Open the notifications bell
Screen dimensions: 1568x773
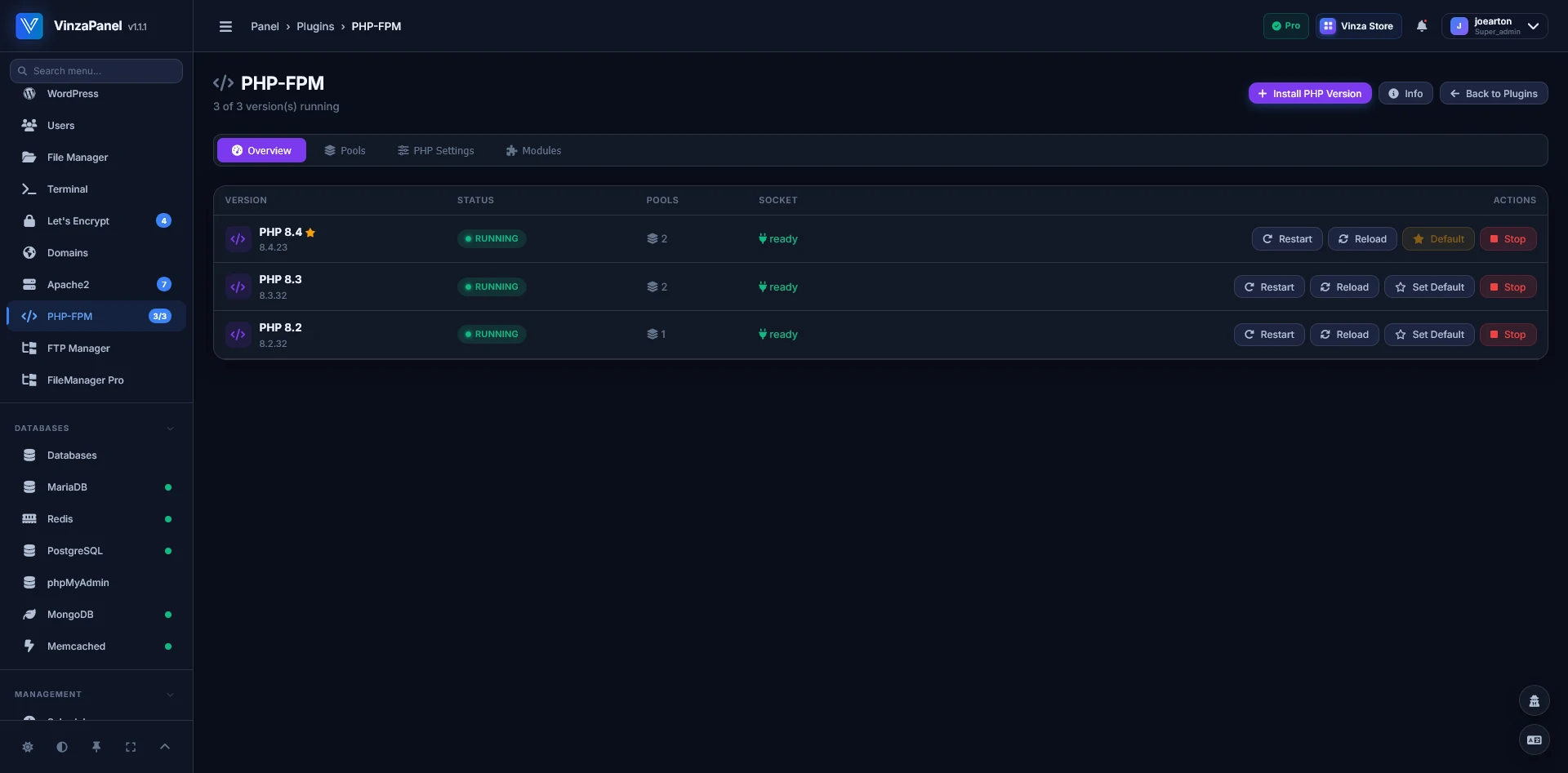click(x=1422, y=26)
